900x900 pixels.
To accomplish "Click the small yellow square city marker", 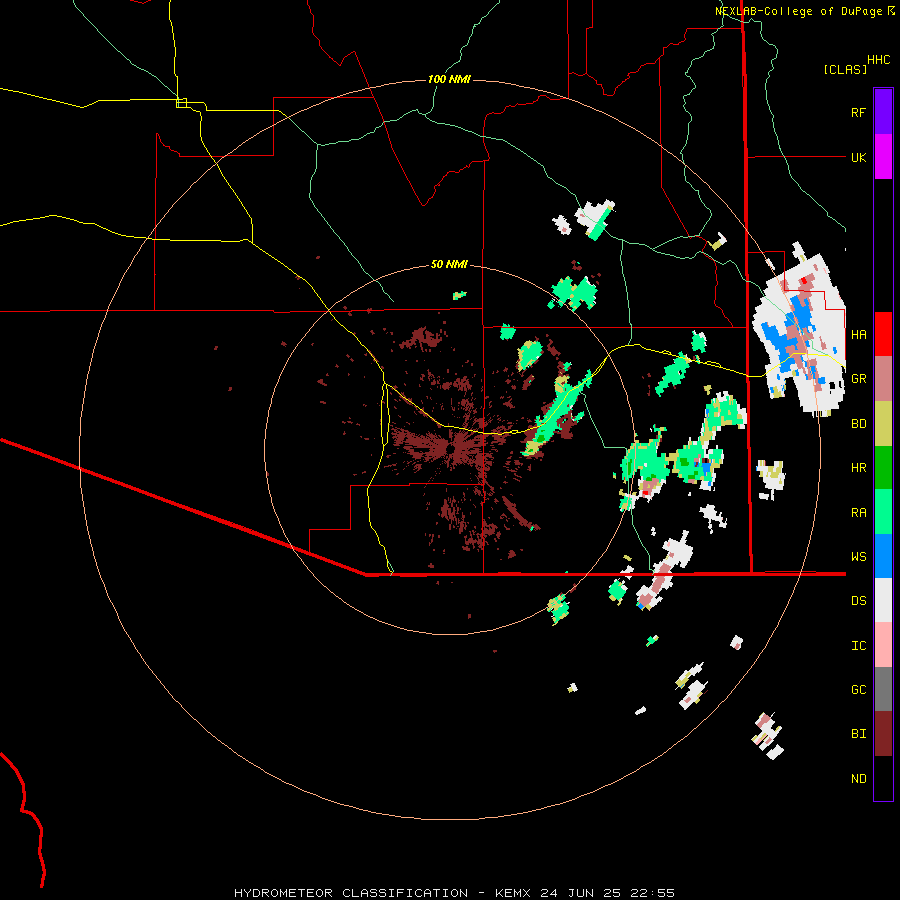I will pos(181,103).
